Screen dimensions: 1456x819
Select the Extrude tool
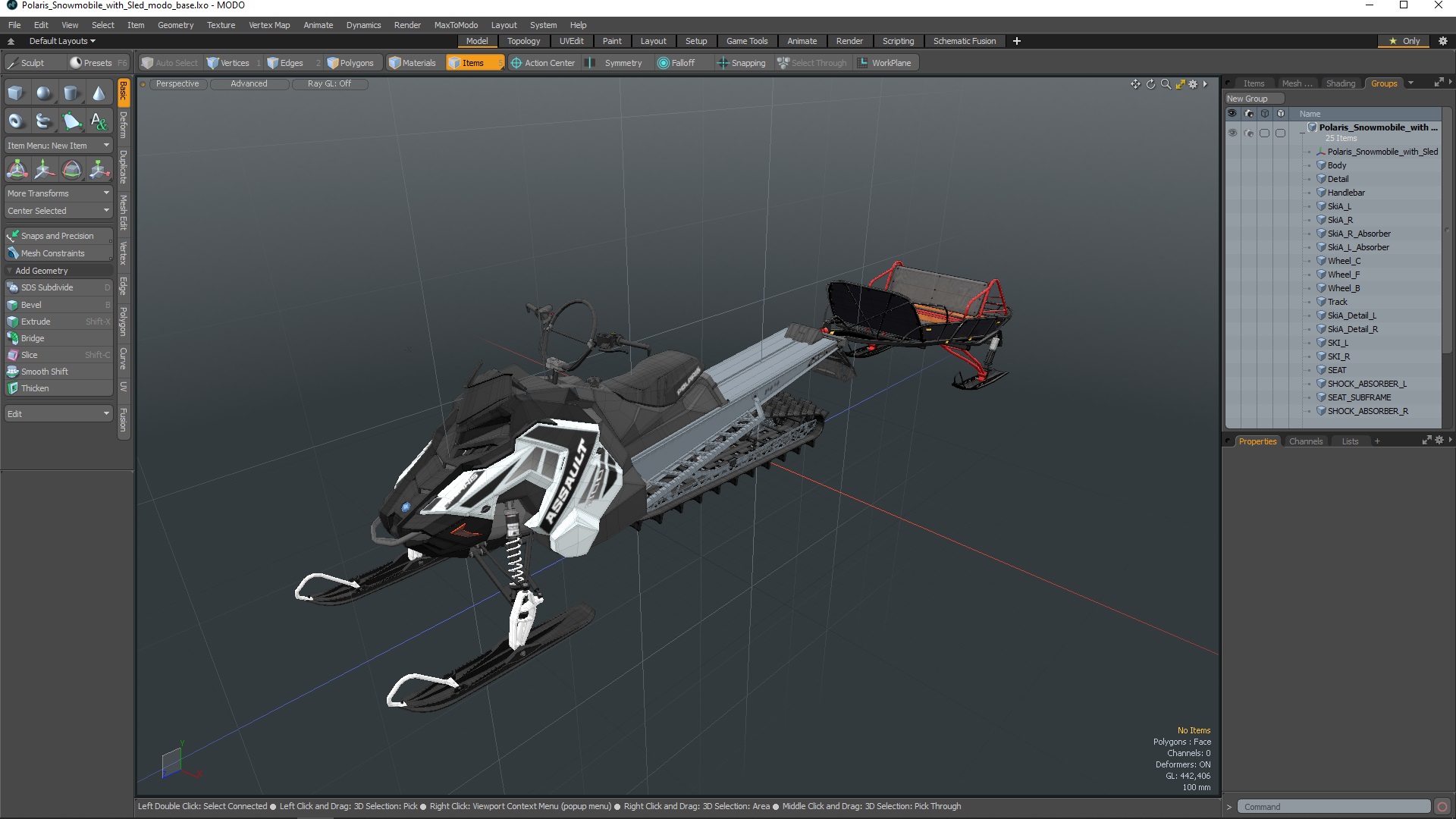pyautogui.click(x=58, y=322)
